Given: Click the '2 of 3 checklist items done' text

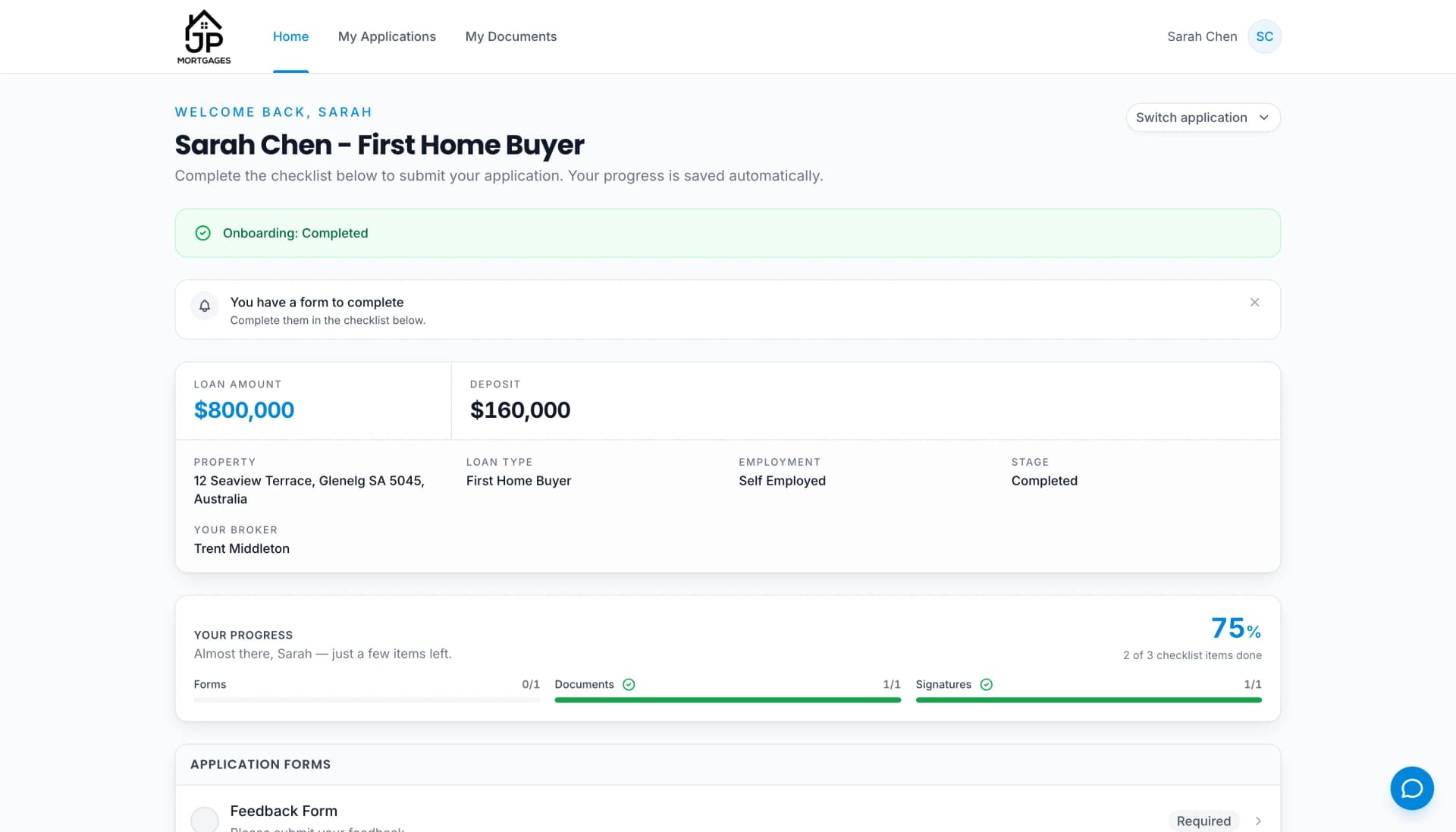Looking at the screenshot, I should pos(1192,655).
